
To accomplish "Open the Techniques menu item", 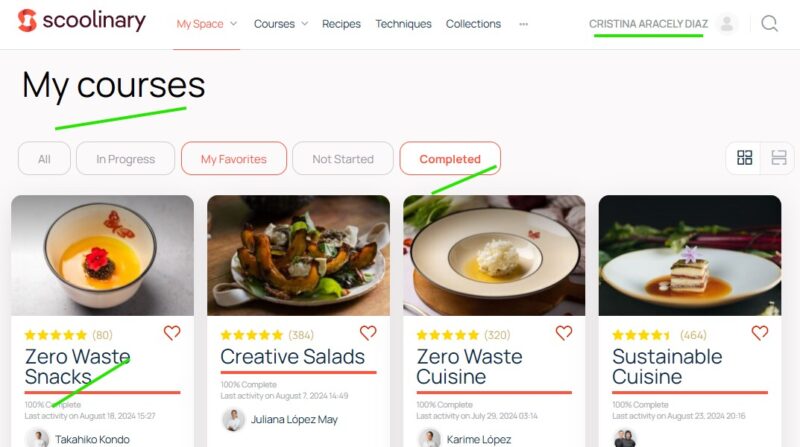I will (403, 24).
